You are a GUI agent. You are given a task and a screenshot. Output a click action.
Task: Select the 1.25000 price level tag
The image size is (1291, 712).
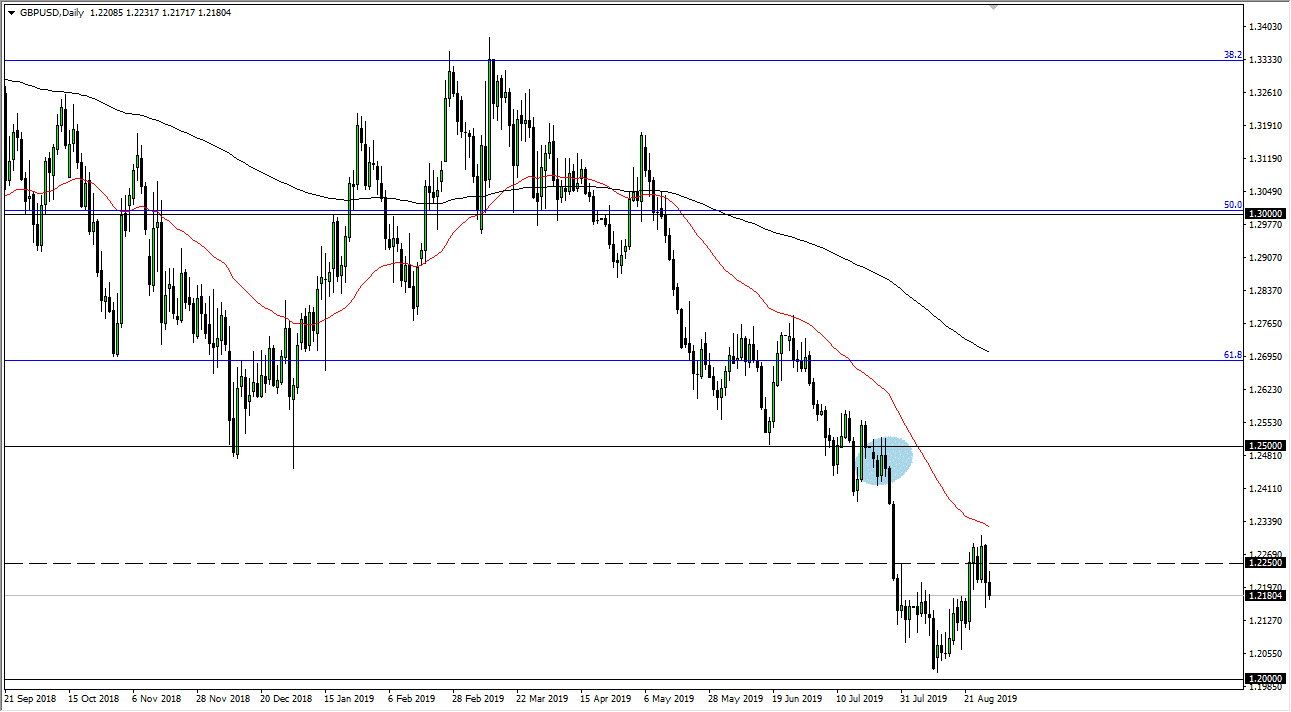pyautogui.click(x=1264, y=445)
